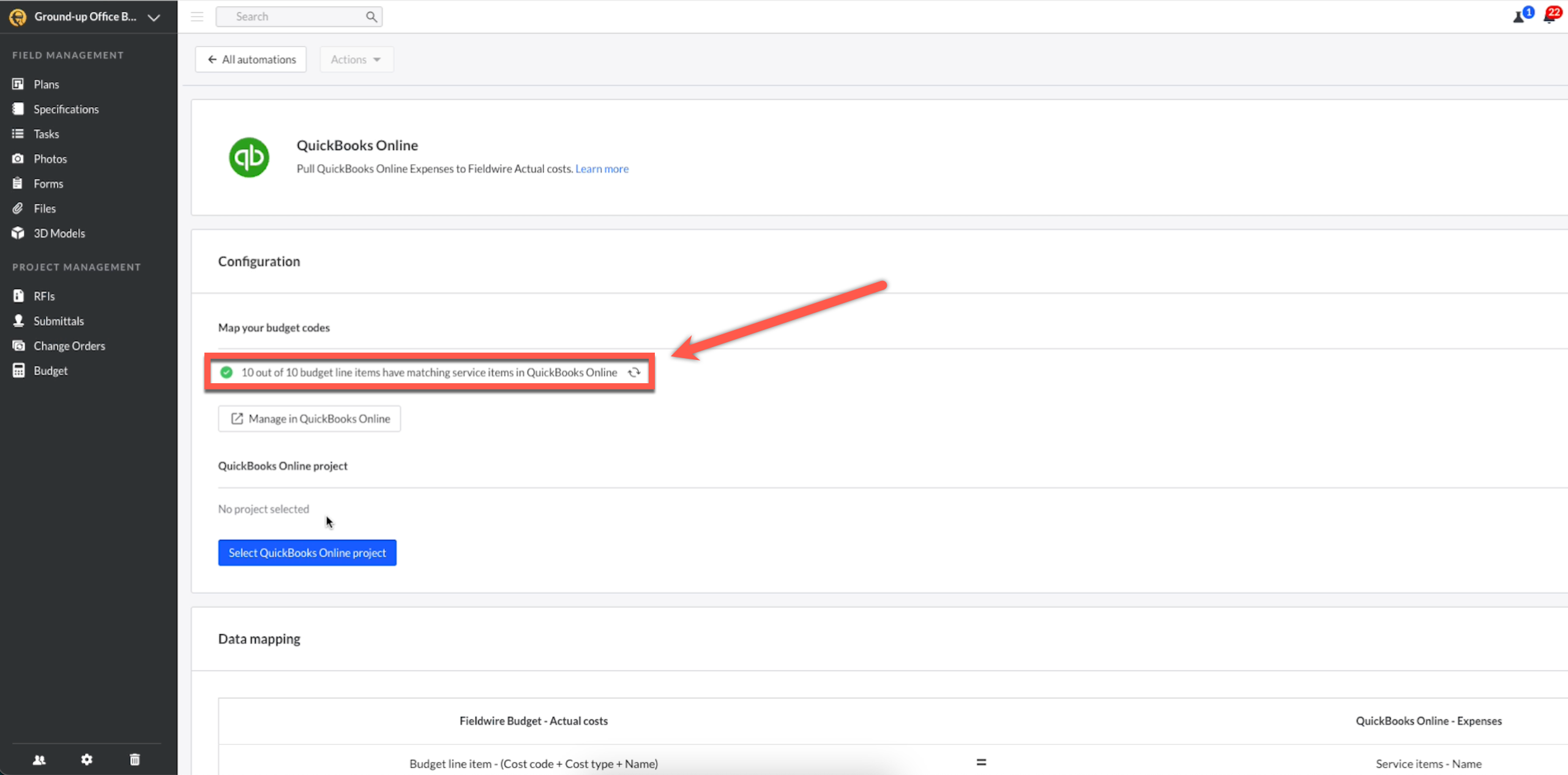Click the refresh icon beside budget line items

[634, 372]
